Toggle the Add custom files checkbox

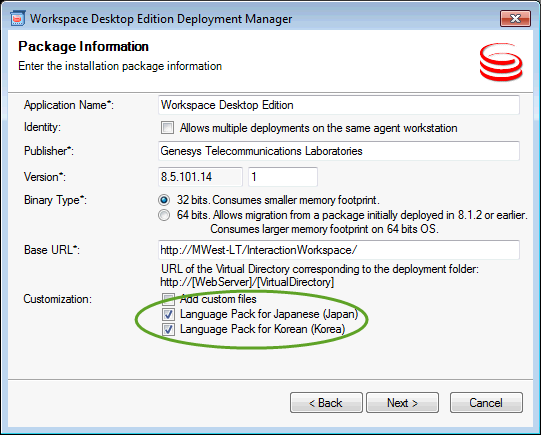click(x=168, y=299)
